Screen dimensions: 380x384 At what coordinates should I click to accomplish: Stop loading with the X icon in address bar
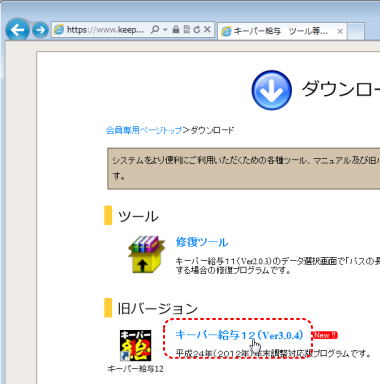click(x=207, y=30)
